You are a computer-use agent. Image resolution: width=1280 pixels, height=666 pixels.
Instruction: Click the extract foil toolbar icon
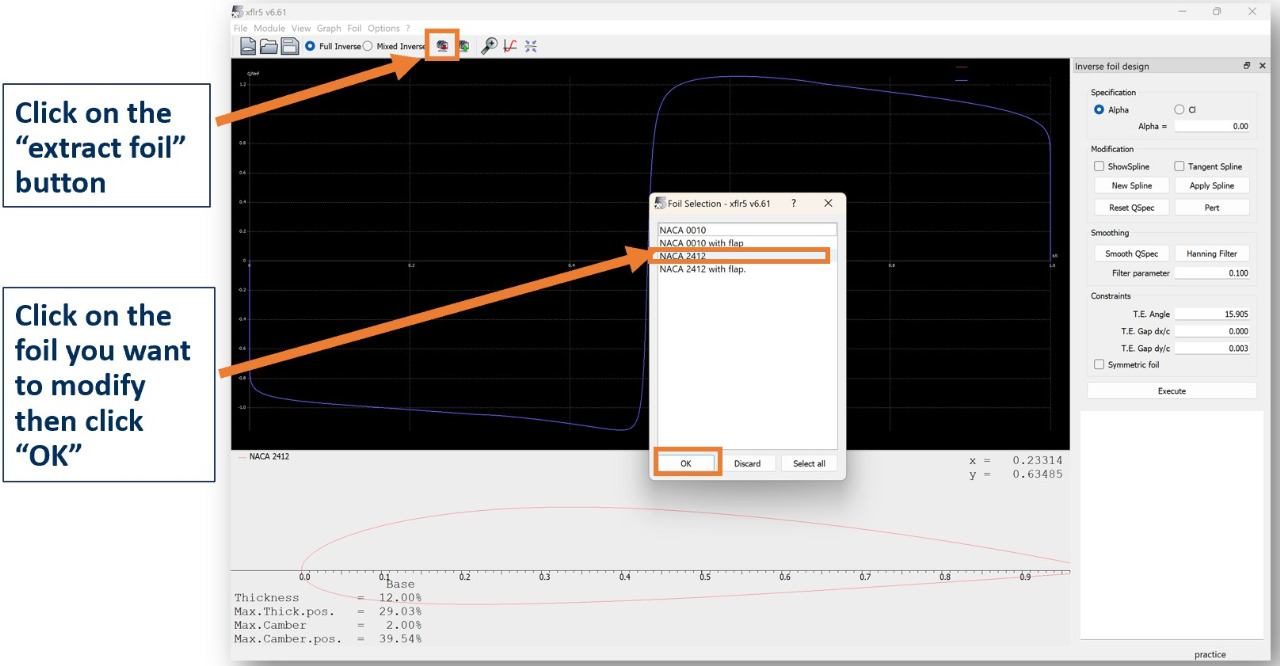[x=441, y=46]
